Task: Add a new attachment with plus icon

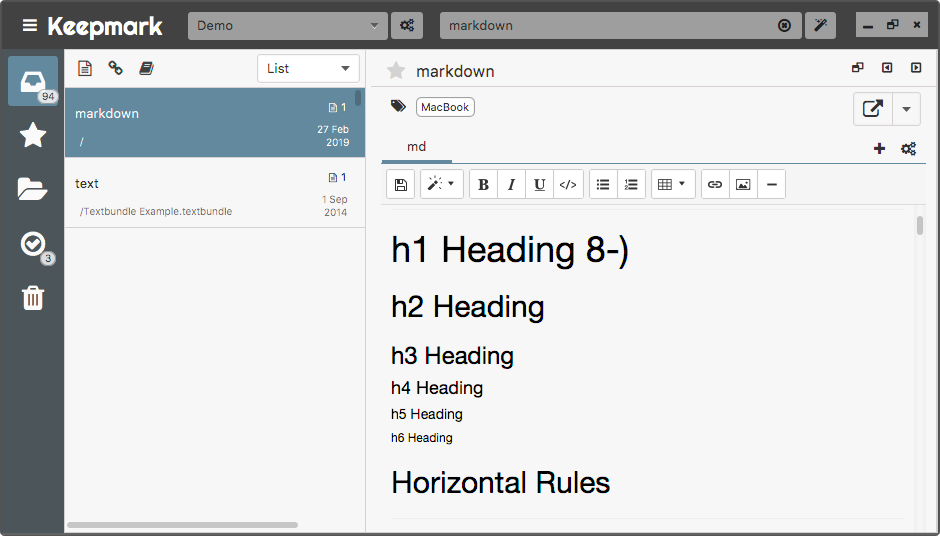Action: (x=879, y=149)
